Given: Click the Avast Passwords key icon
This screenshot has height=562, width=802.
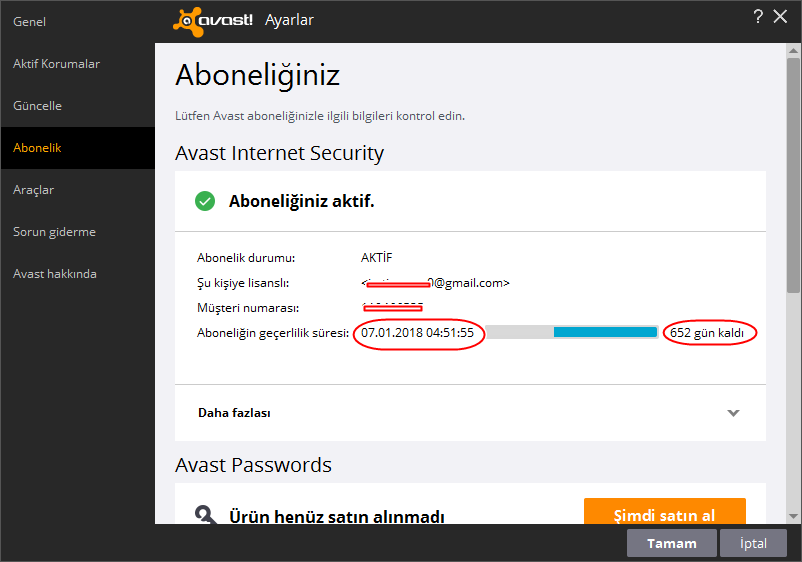Looking at the screenshot, I should click(x=206, y=514).
